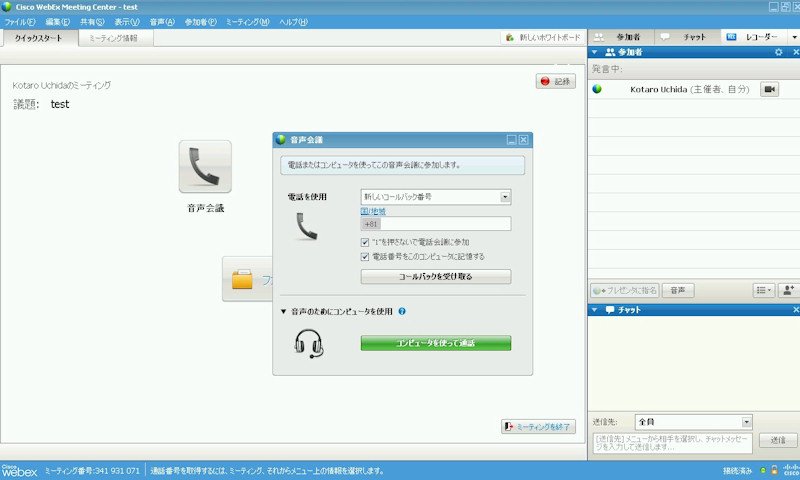
Task: Click the phone handset icon in dialog
Action: 307,226
